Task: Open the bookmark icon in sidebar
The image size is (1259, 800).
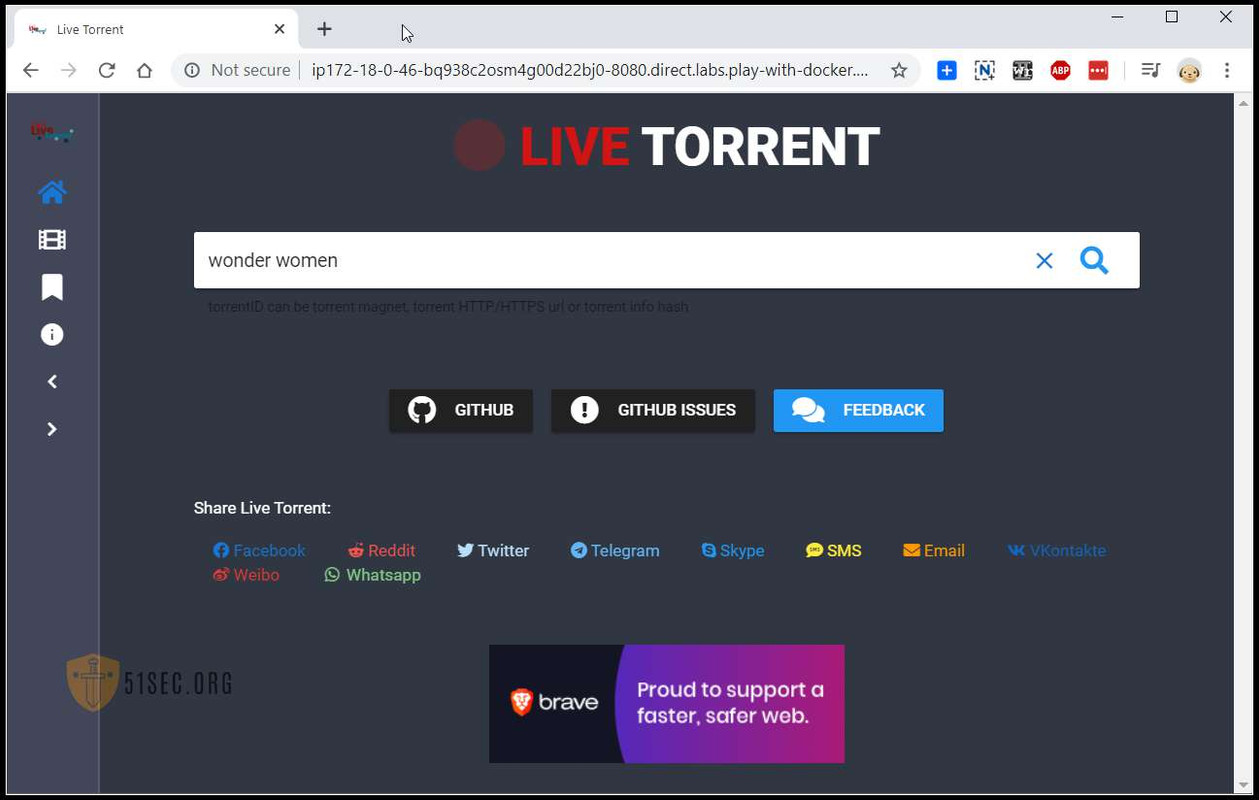Action: [x=52, y=287]
